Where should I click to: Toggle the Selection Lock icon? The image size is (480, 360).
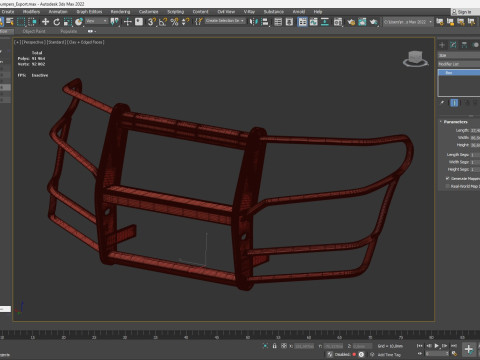[274, 346]
